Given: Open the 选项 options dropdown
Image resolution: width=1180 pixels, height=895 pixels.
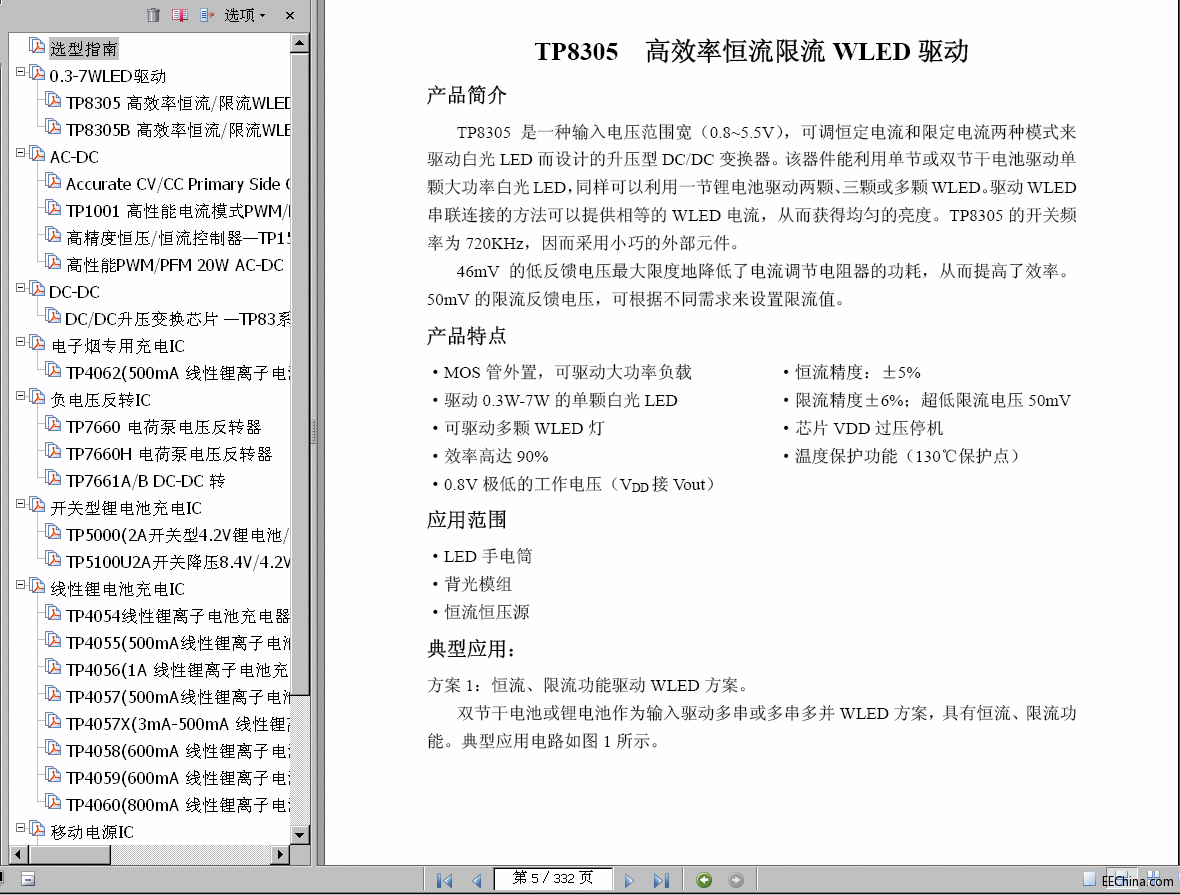Looking at the screenshot, I should click(244, 15).
